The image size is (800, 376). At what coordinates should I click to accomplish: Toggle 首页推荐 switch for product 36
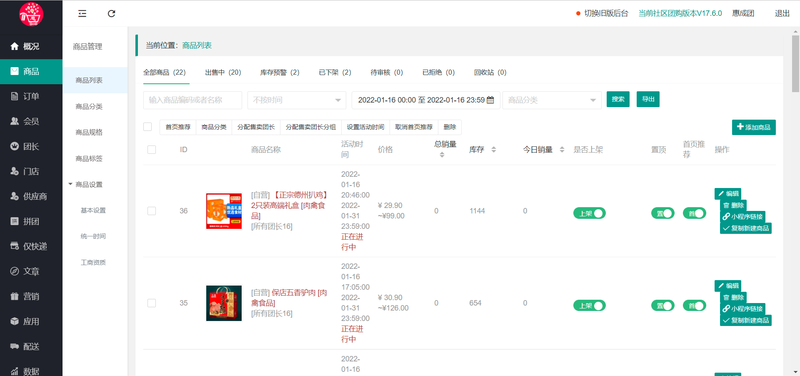click(694, 213)
